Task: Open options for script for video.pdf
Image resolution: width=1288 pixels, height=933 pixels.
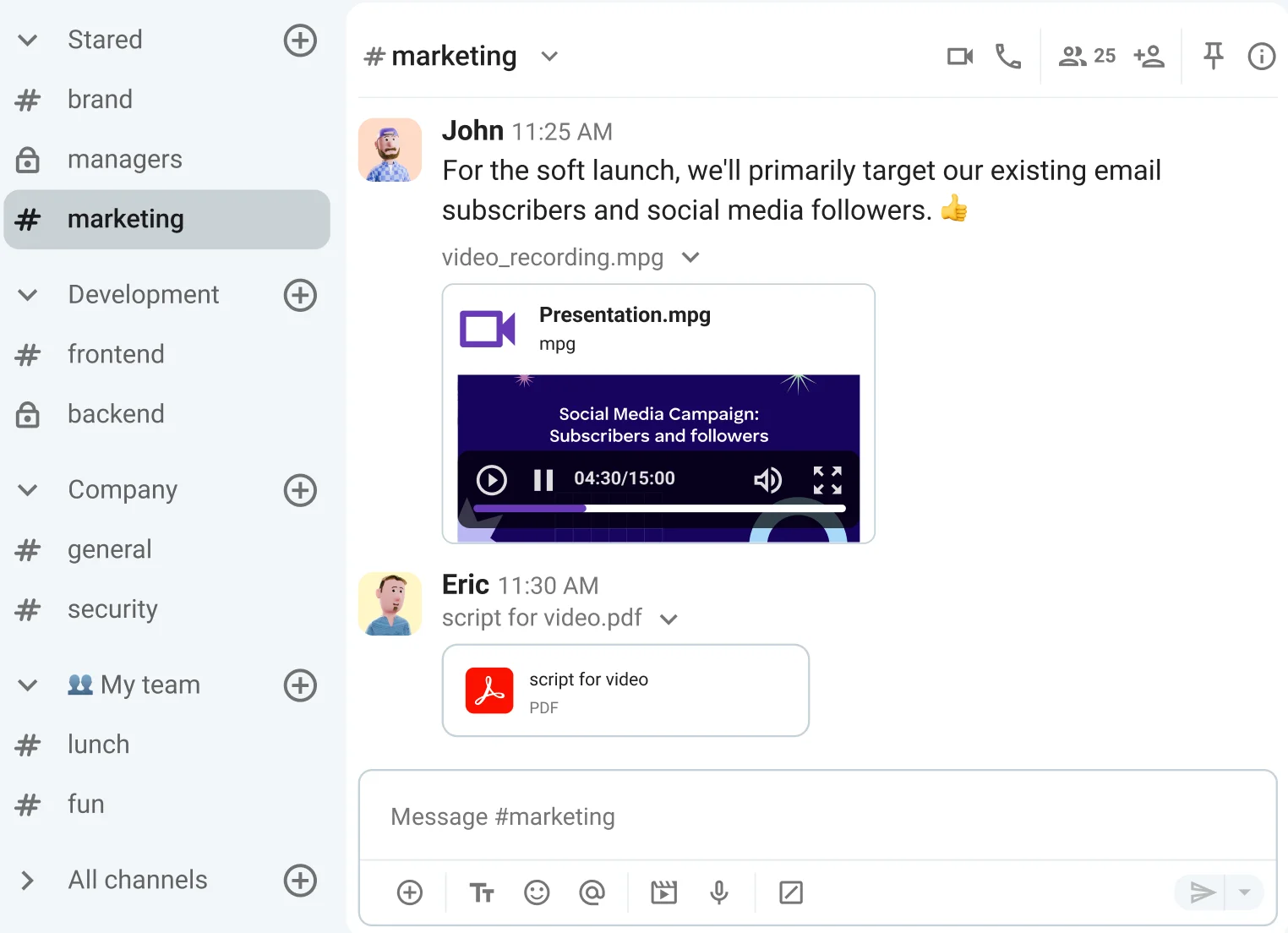Action: coord(669,619)
